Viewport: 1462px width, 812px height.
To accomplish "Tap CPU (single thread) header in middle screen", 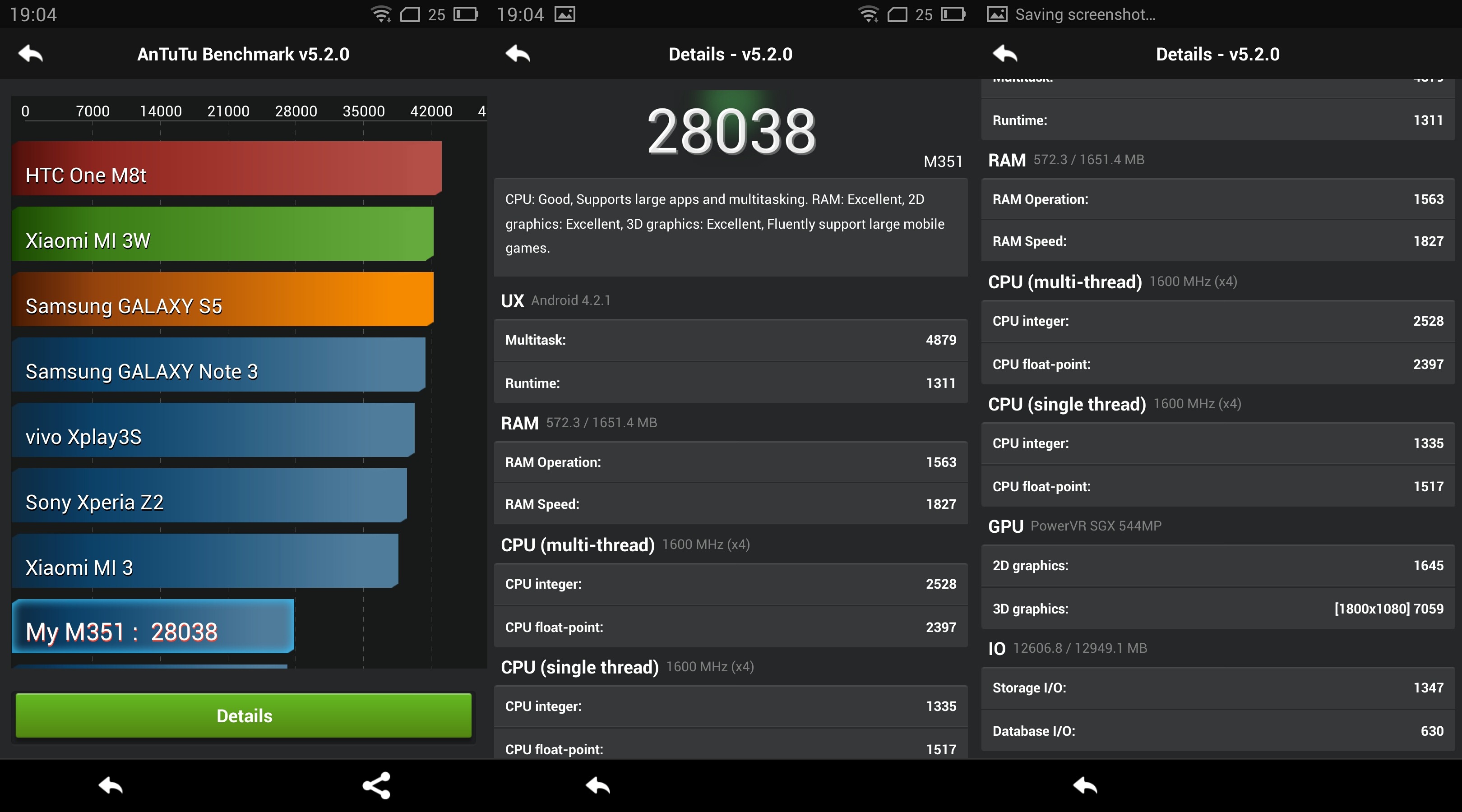I will (x=627, y=667).
